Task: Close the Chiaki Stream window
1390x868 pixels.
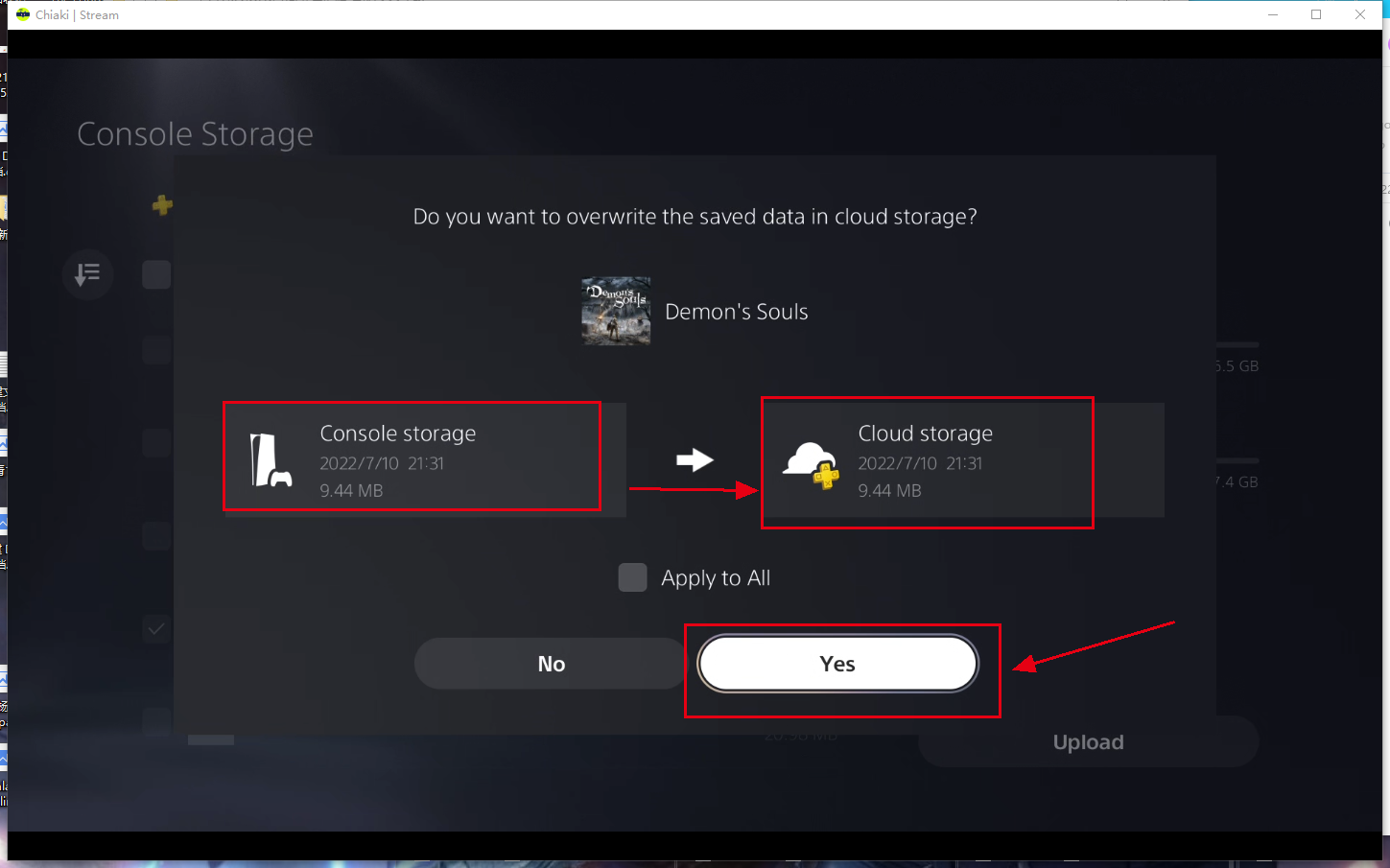Action: click(x=1360, y=14)
